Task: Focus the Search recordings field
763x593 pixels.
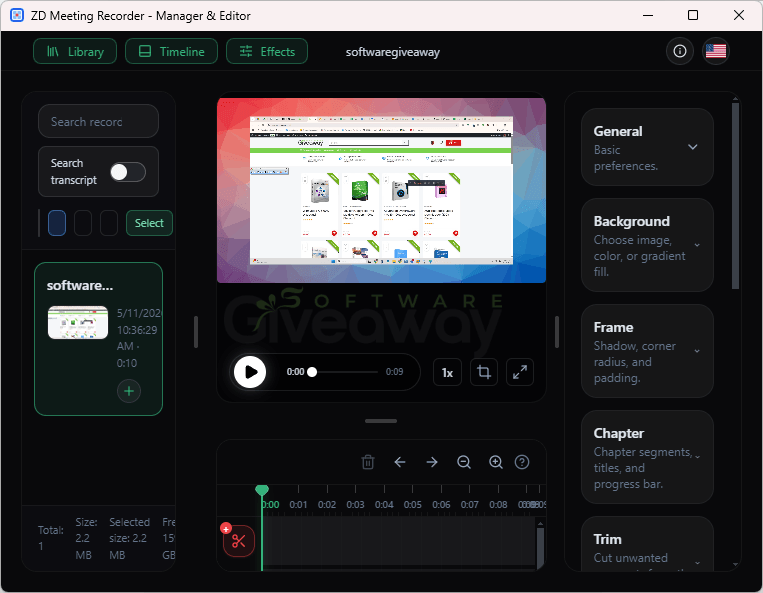Action: point(98,122)
